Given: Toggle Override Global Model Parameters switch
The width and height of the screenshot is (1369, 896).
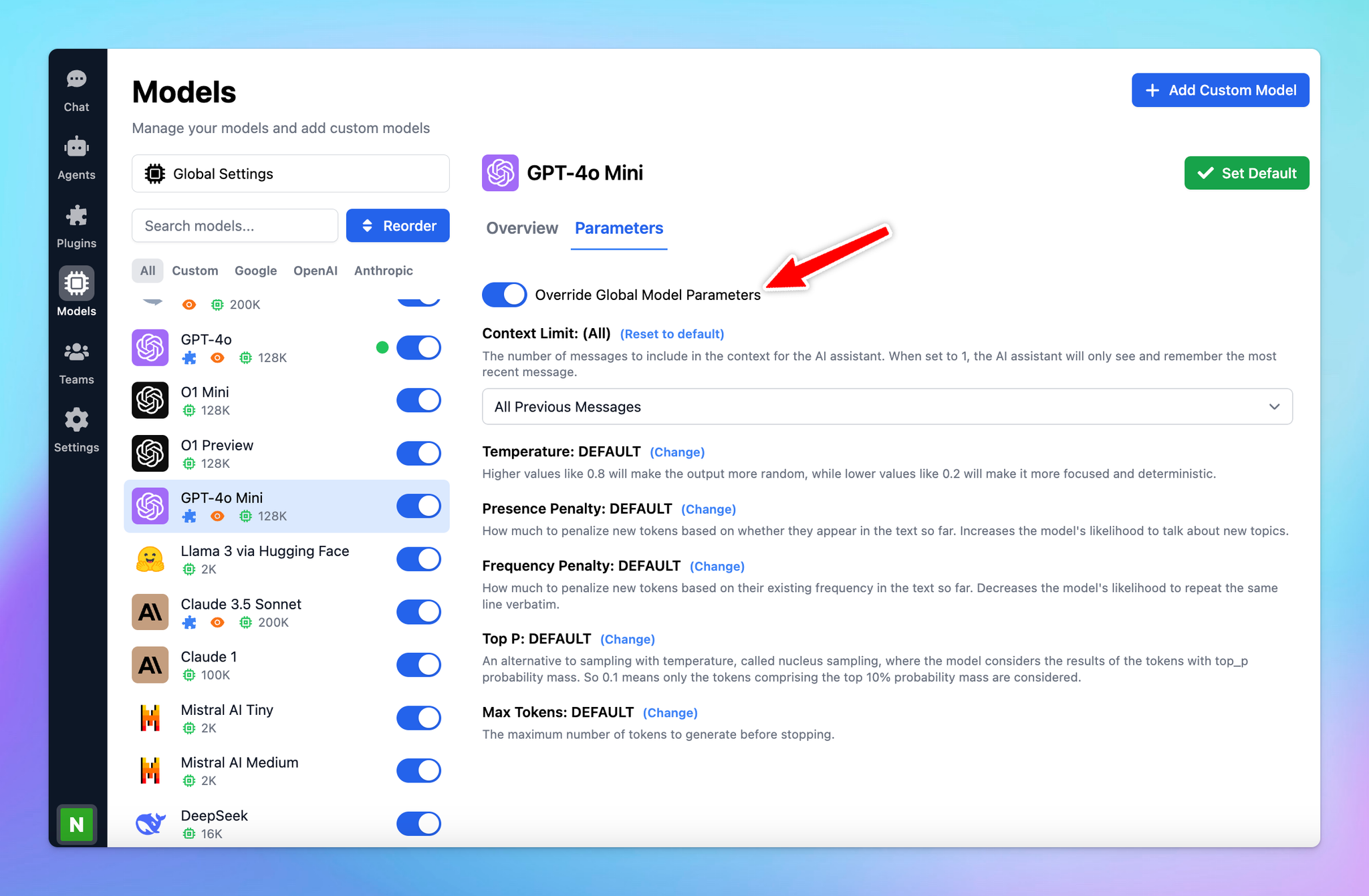Looking at the screenshot, I should click(504, 295).
